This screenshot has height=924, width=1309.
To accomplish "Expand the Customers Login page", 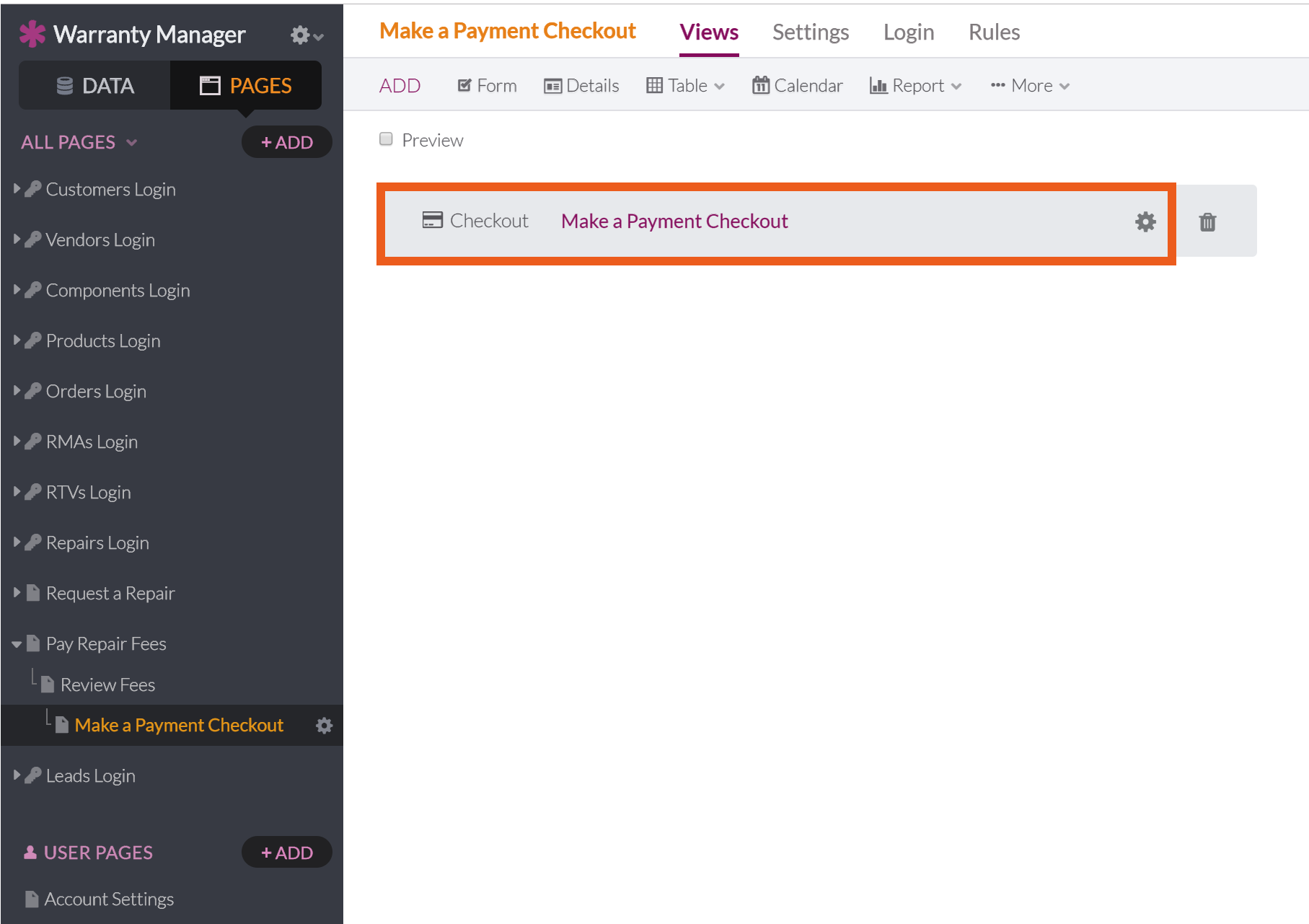I will click(x=17, y=189).
